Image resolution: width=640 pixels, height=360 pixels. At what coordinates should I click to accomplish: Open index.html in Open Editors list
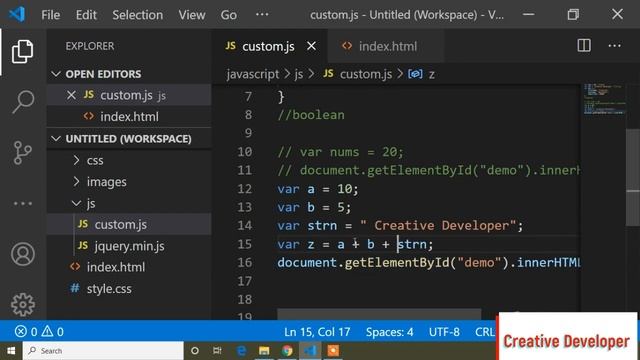pos(129,117)
